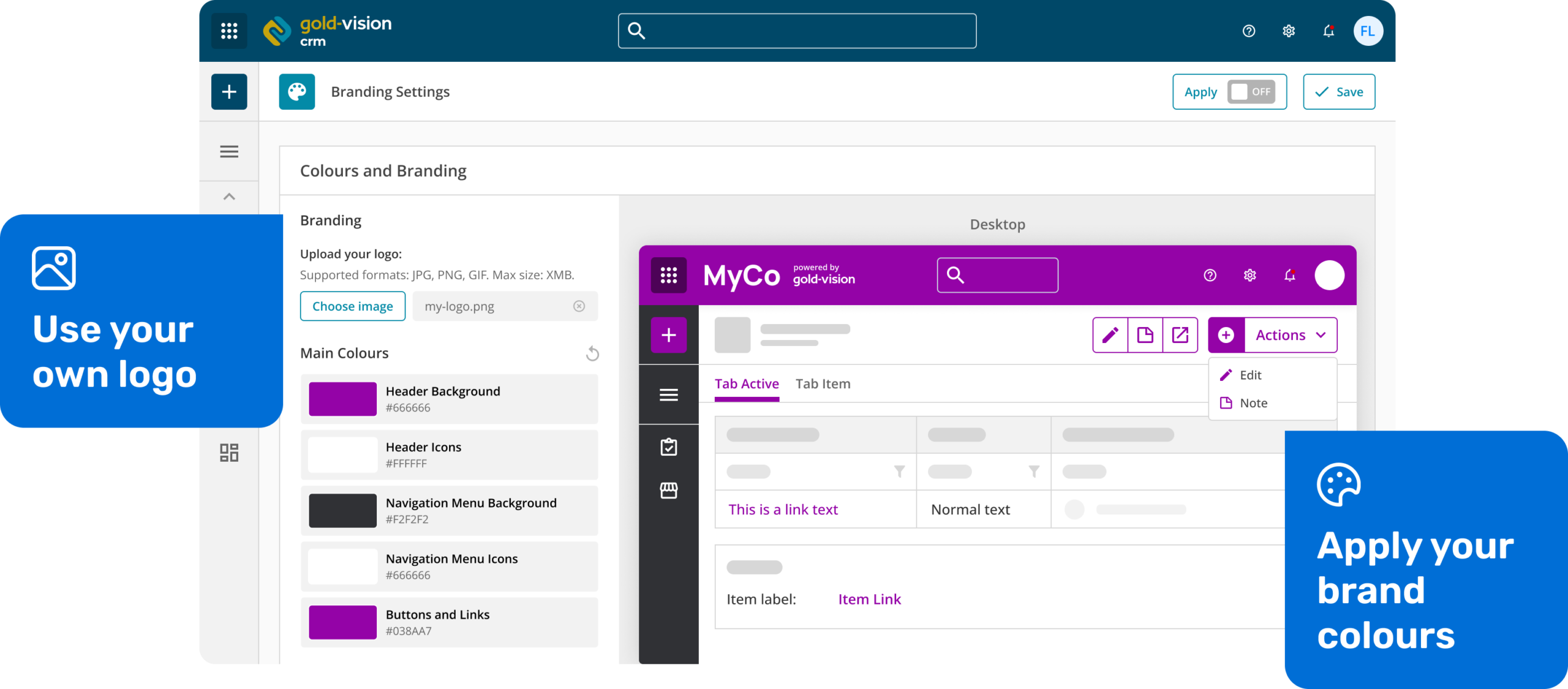Screen dimensions: 1568x689
Task: Open the hamburger menu in left sidebar
Action: point(229,151)
